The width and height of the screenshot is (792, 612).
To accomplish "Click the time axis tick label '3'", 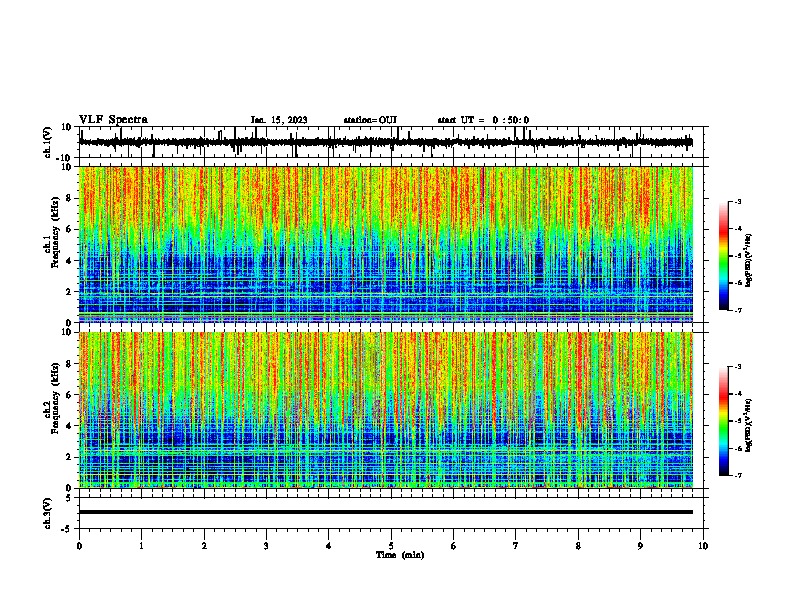I will point(266,546).
